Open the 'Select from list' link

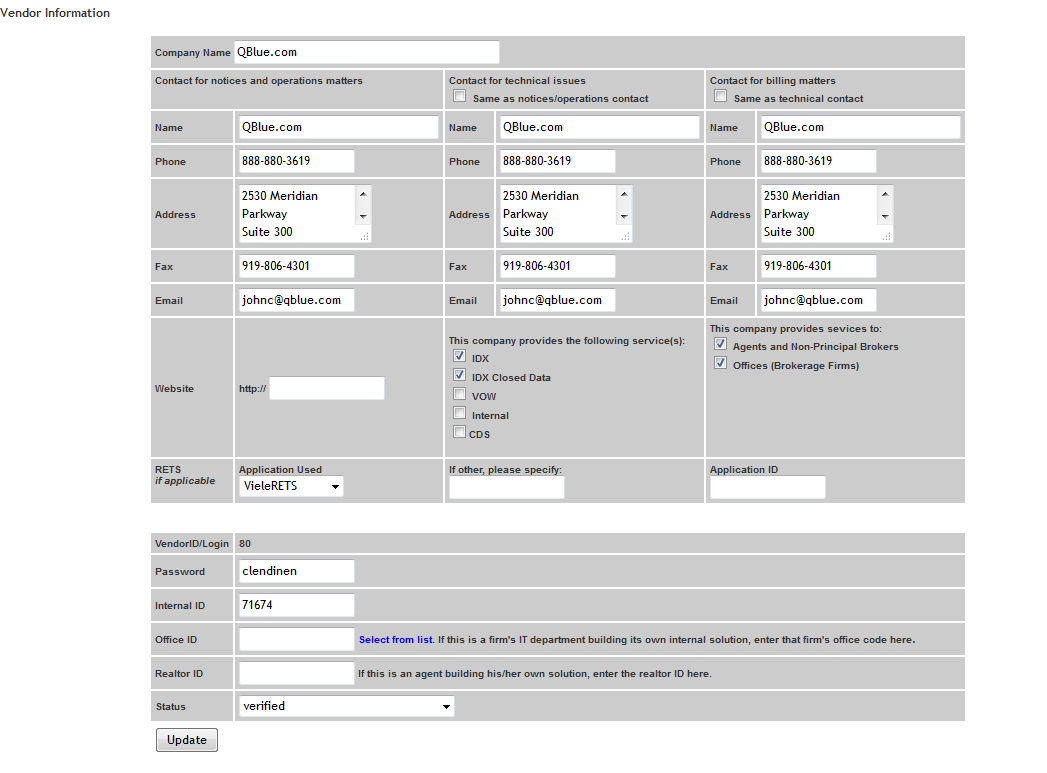(x=396, y=640)
